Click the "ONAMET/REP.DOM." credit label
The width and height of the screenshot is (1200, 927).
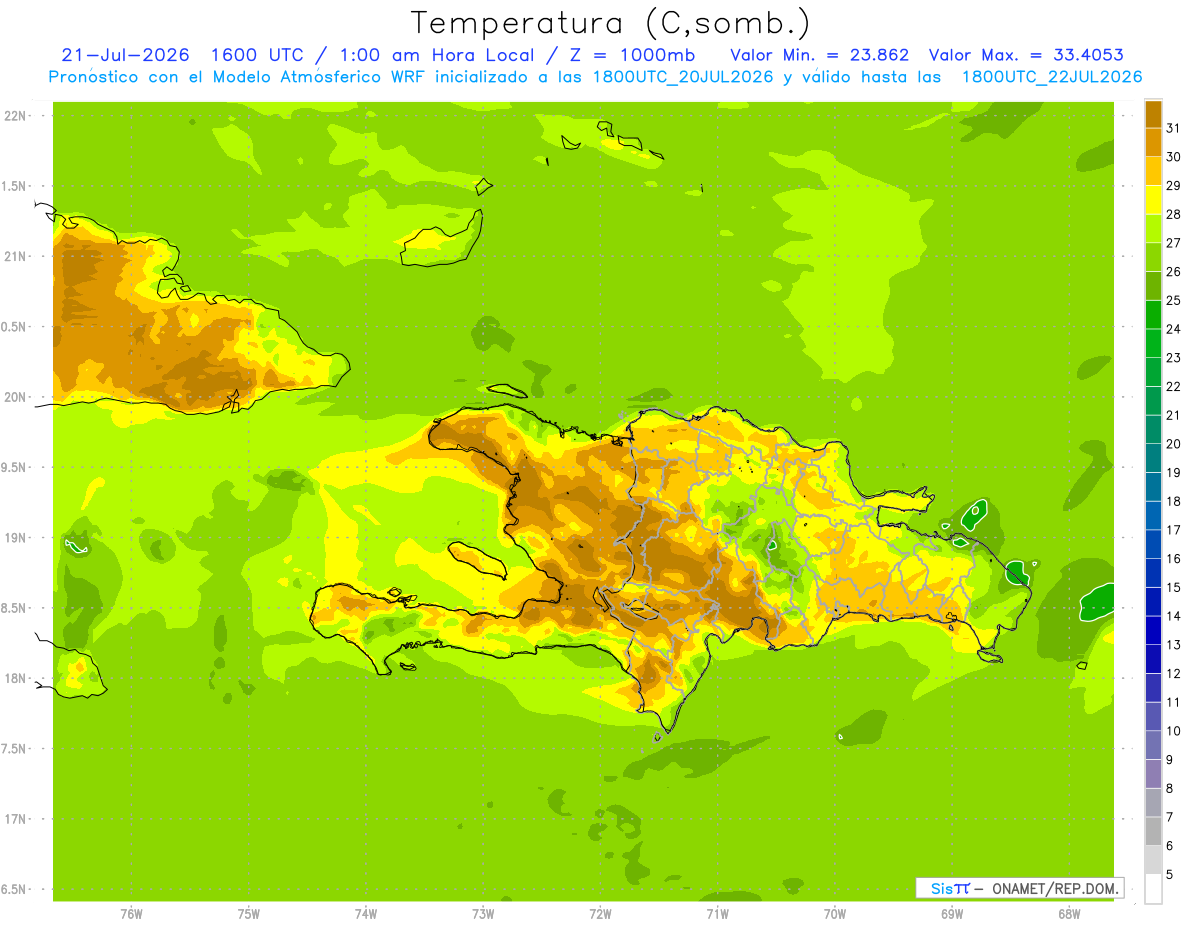pos(1055,888)
